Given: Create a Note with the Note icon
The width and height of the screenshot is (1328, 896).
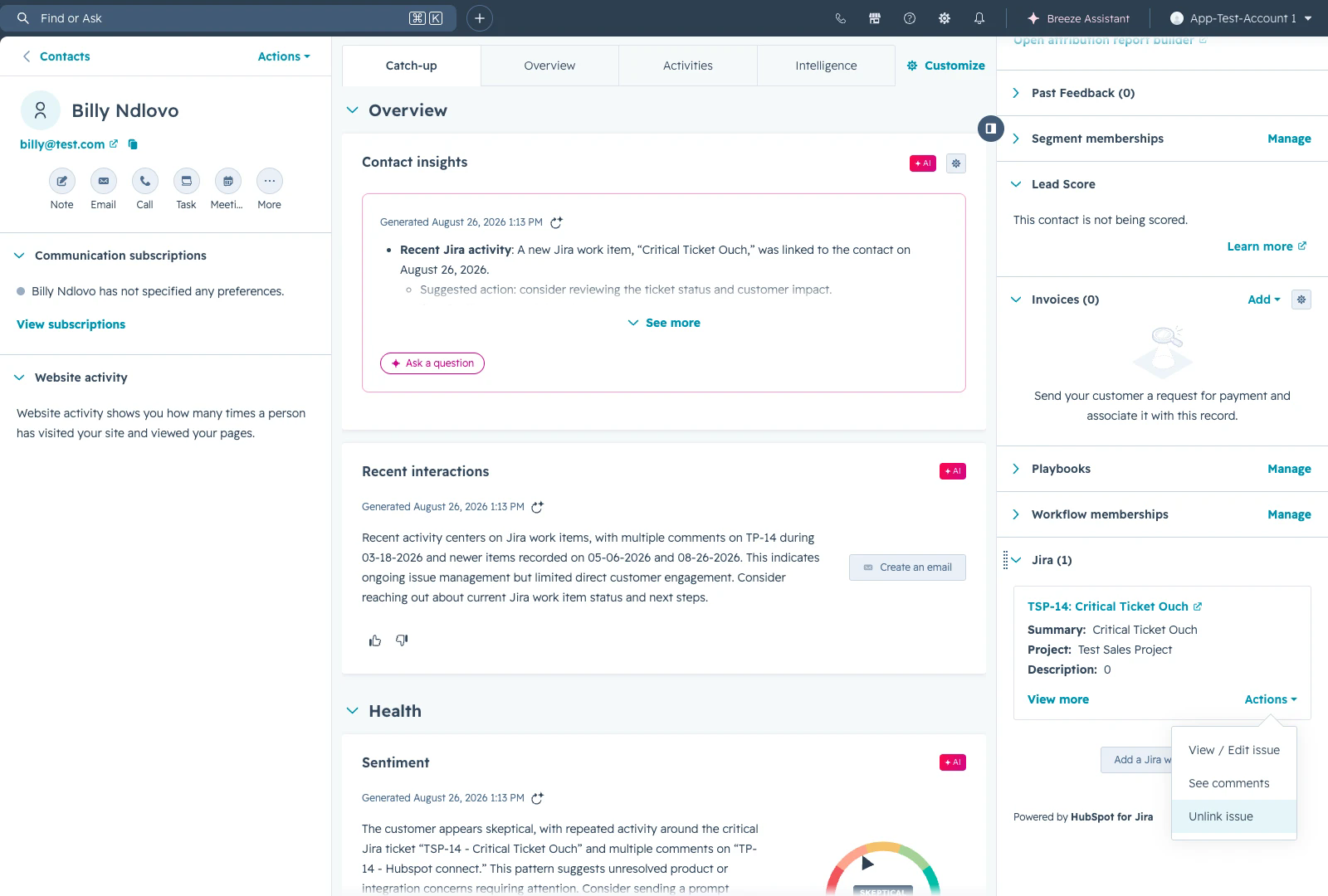Looking at the screenshot, I should click(61, 181).
